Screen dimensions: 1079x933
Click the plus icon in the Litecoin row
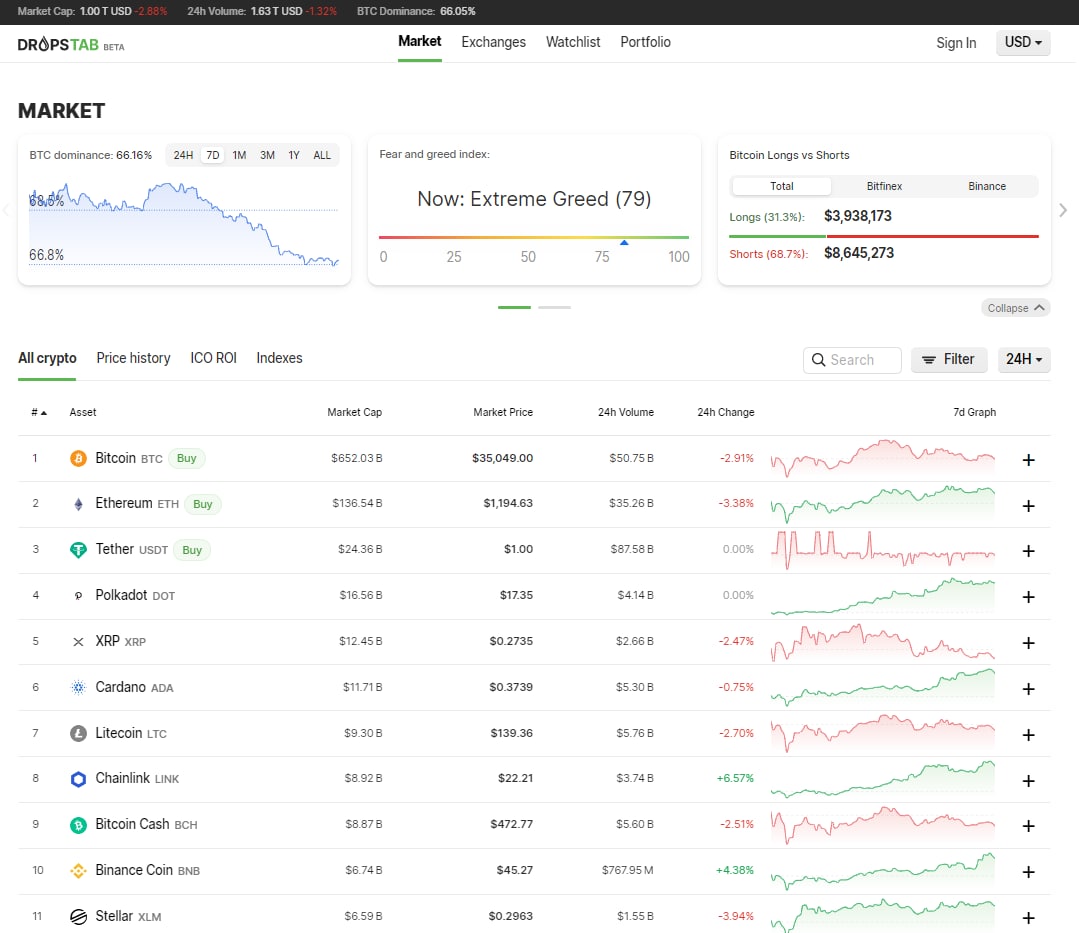point(1028,735)
